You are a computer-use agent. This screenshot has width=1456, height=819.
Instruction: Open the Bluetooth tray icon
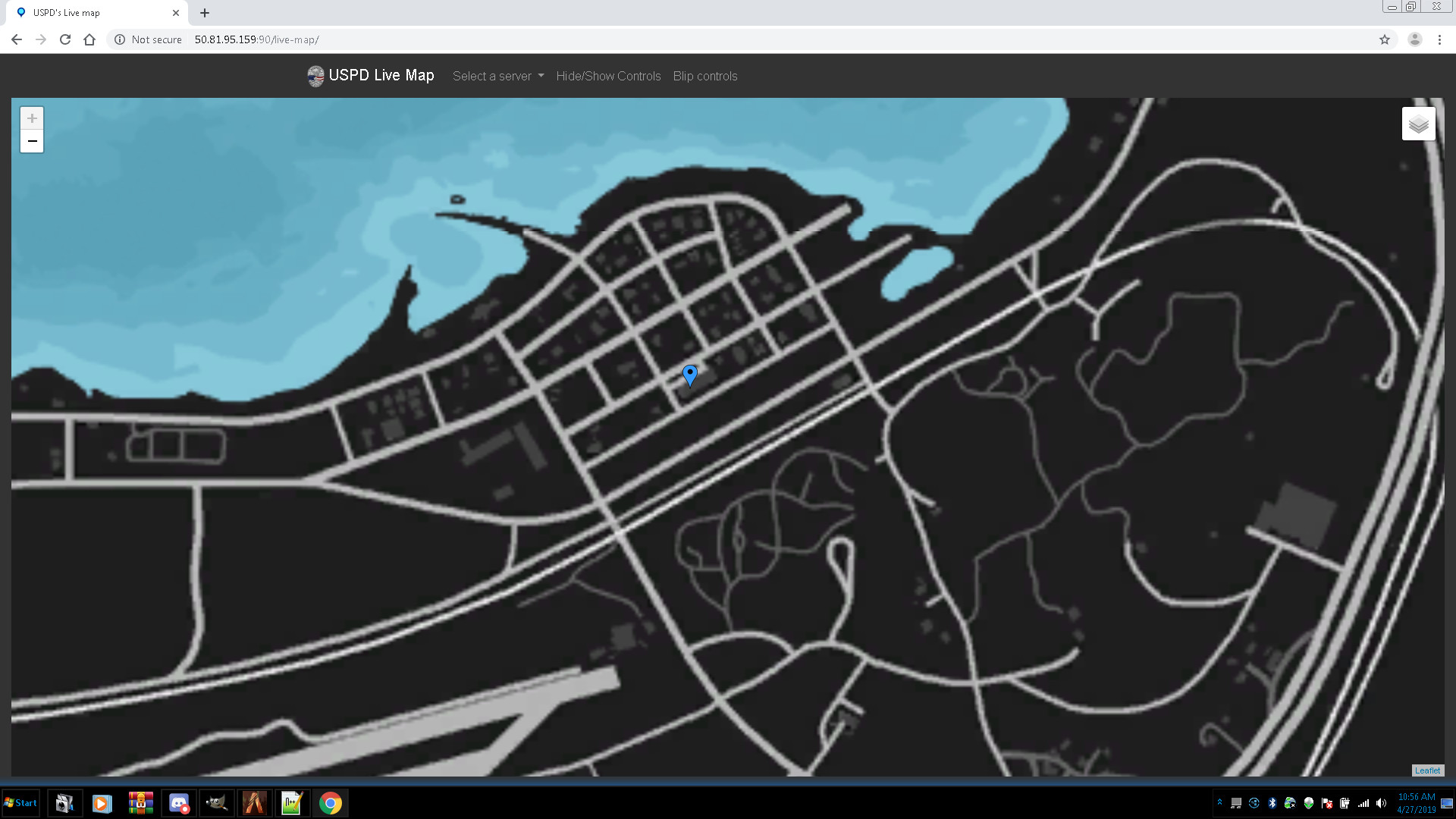point(1272,804)
